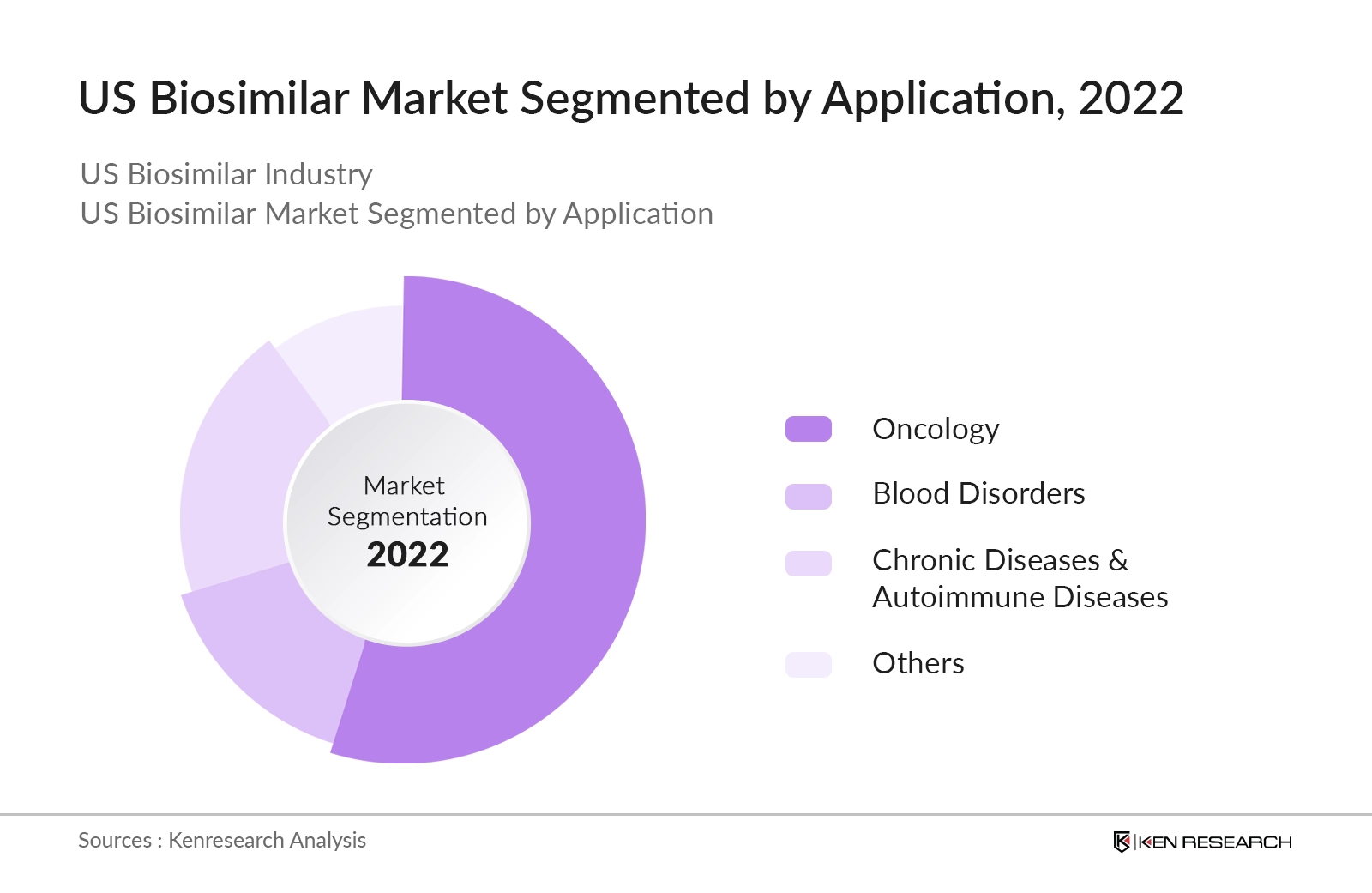Click the Sources : Kenresearch Analysis text
The height and width of the screenshot is (893, 1372).
point(222,841)
